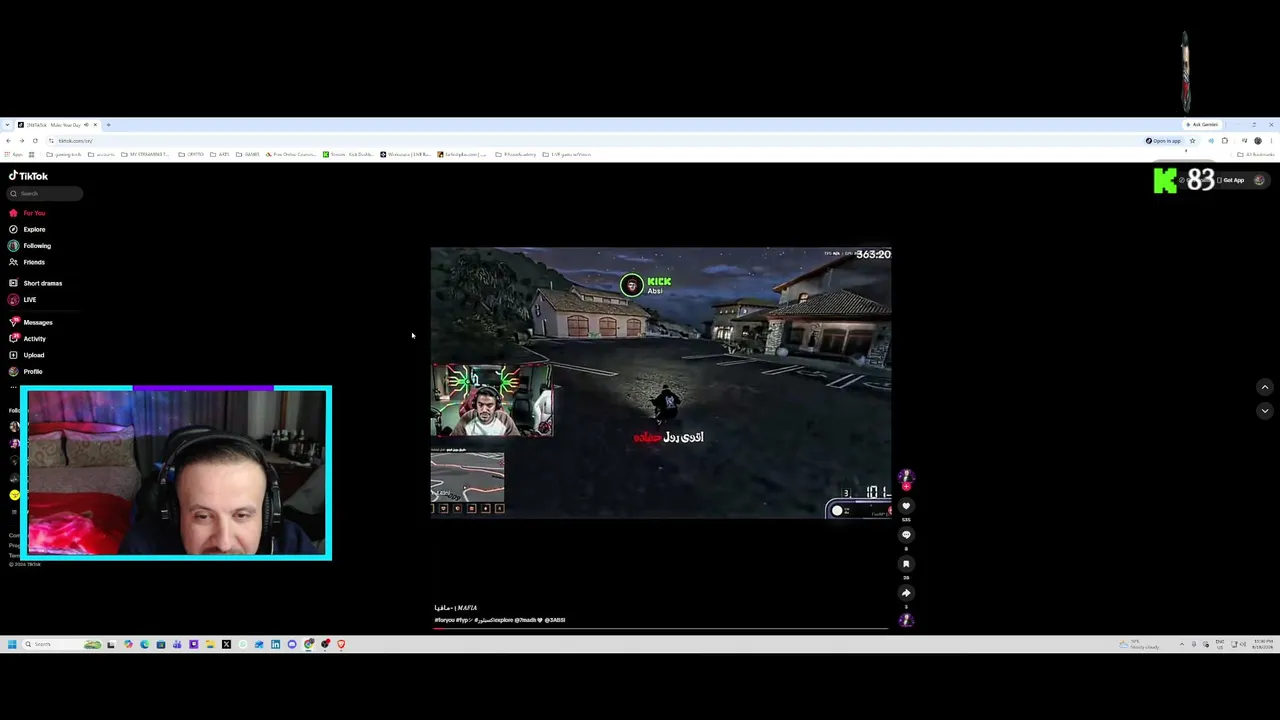Expand the gaming tools bookmark folder
The height and width of the screenshot is (720, 1280).
(65, 155)
